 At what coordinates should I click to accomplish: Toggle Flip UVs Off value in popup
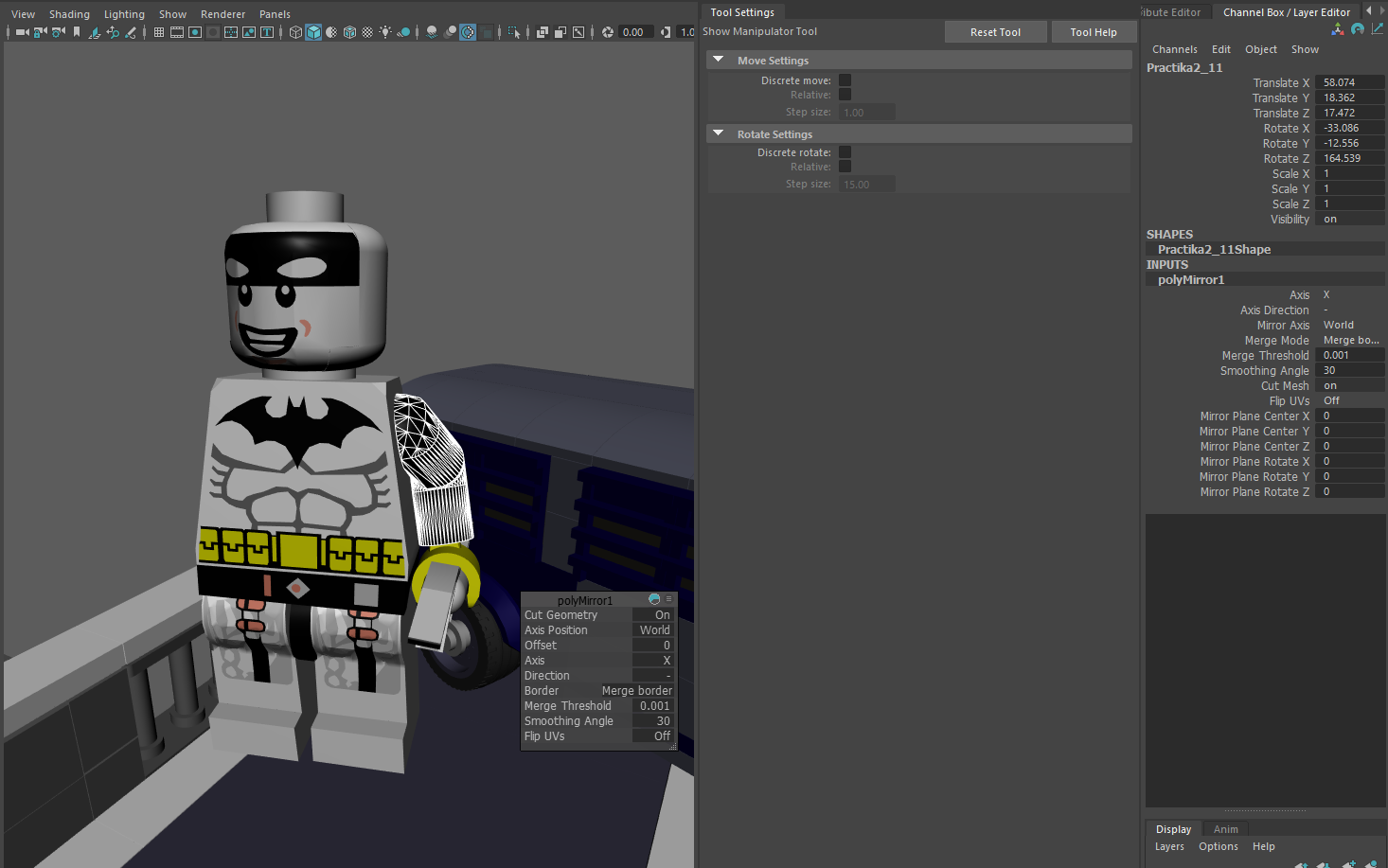tap(653, 736)
